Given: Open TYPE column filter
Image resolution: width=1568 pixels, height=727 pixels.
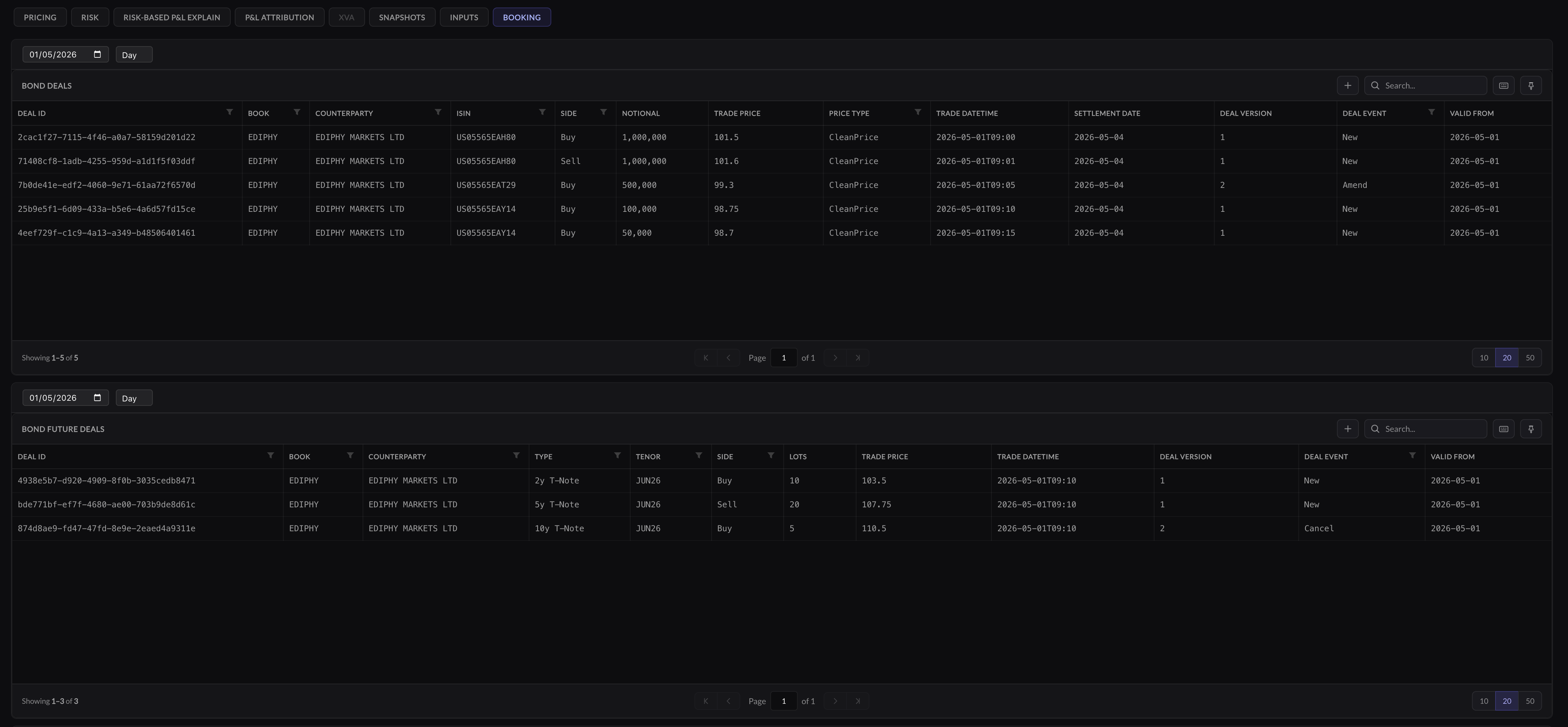Looking at the screenshot, I should click(618, 456).
